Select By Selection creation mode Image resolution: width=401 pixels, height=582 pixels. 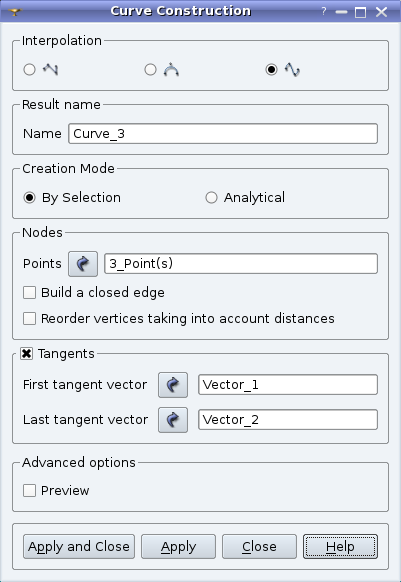coord(30,197)
